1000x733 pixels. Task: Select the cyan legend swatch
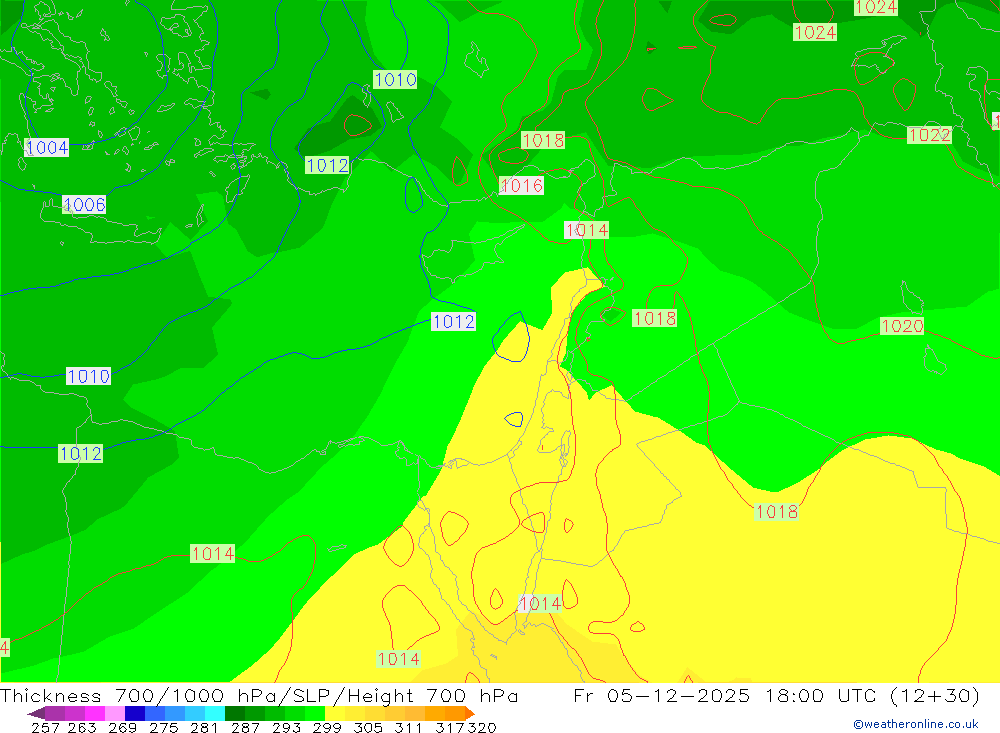click(215, 713)
